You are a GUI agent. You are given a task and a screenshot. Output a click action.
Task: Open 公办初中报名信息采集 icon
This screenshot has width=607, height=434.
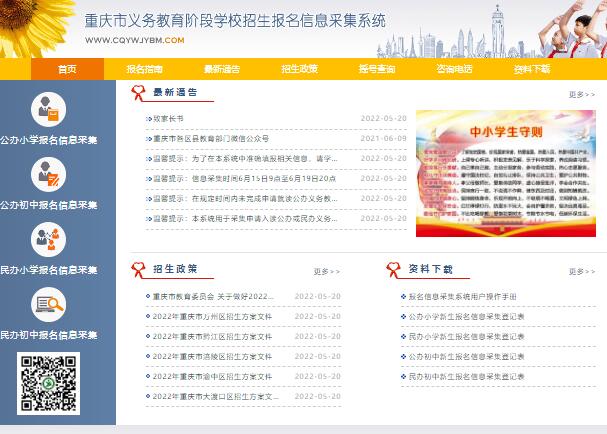coord(48,174)
